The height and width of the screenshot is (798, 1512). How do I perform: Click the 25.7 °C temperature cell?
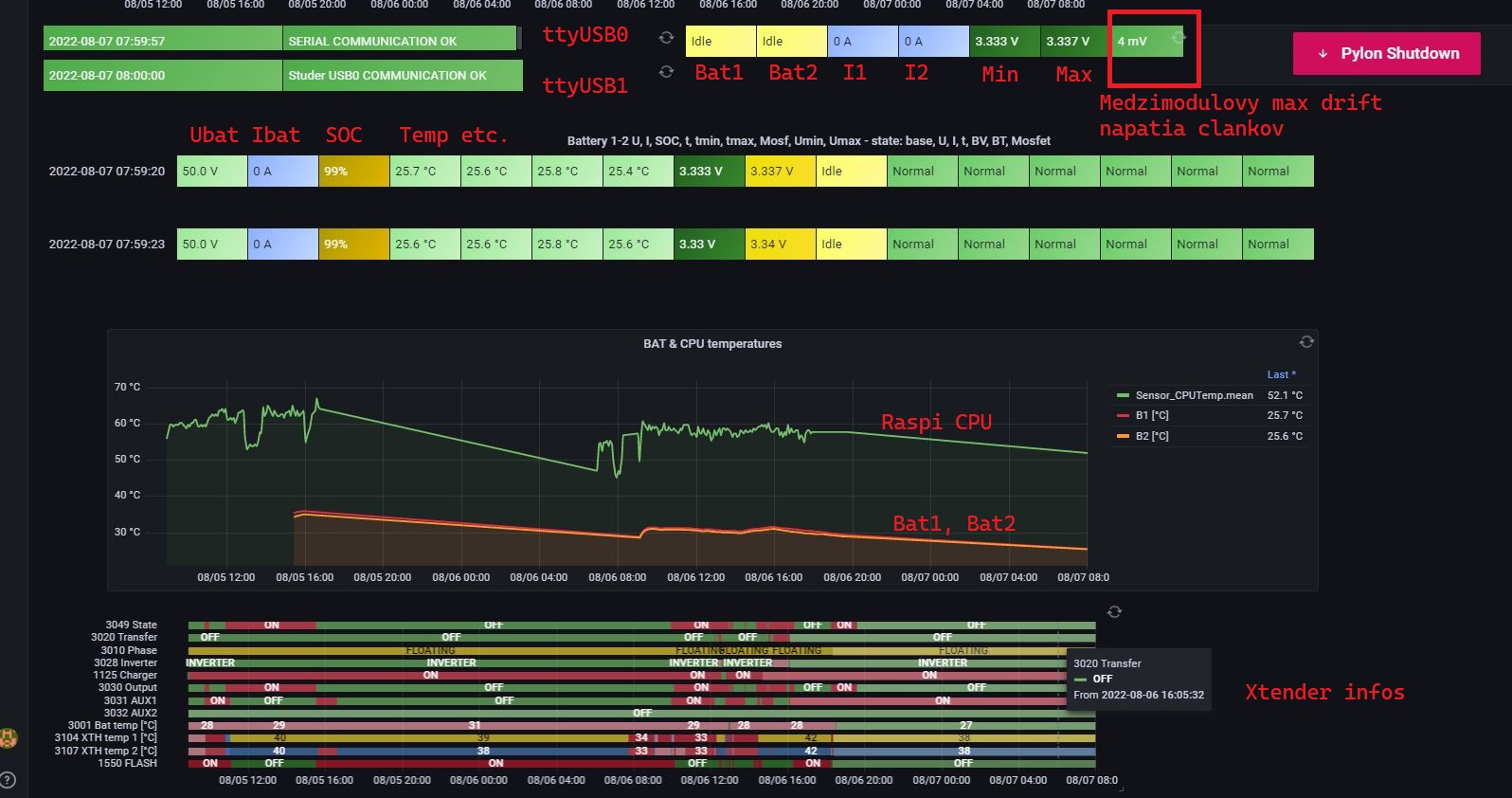(425, 172)
